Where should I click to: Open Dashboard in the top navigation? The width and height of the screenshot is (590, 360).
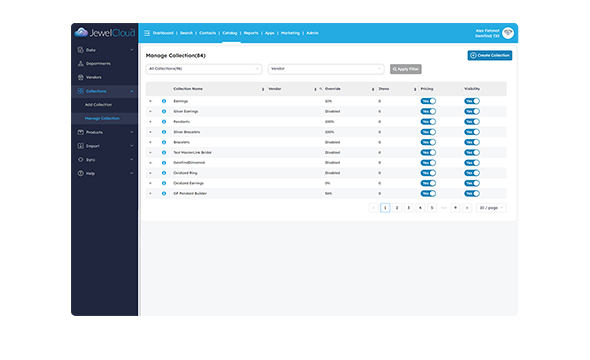pyautogui.click(x=163, y=33)
